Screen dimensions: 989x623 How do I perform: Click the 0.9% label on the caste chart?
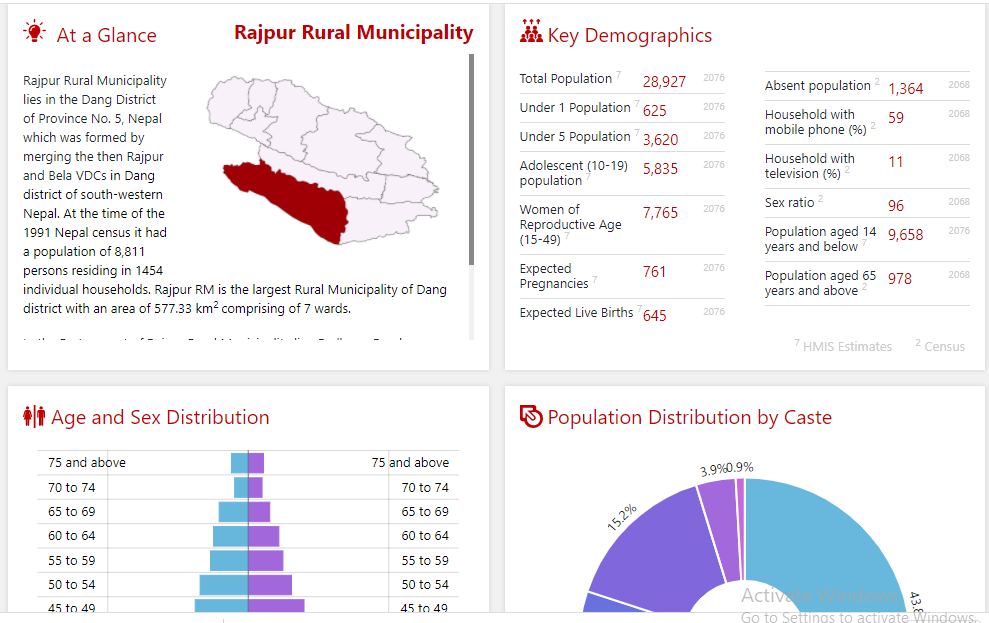[740, 467]
